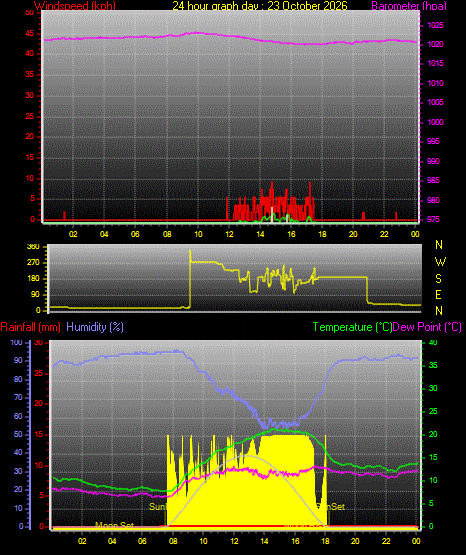Click 90 on the wind direction axis
This screenshot has width=466, height=555.
[x=35, y=294]
